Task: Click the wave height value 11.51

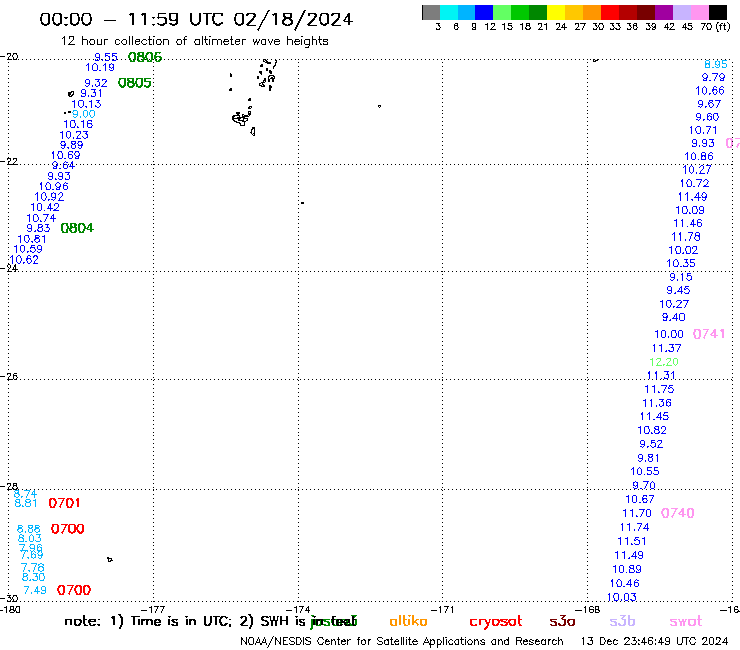Action: pos(632,541)
